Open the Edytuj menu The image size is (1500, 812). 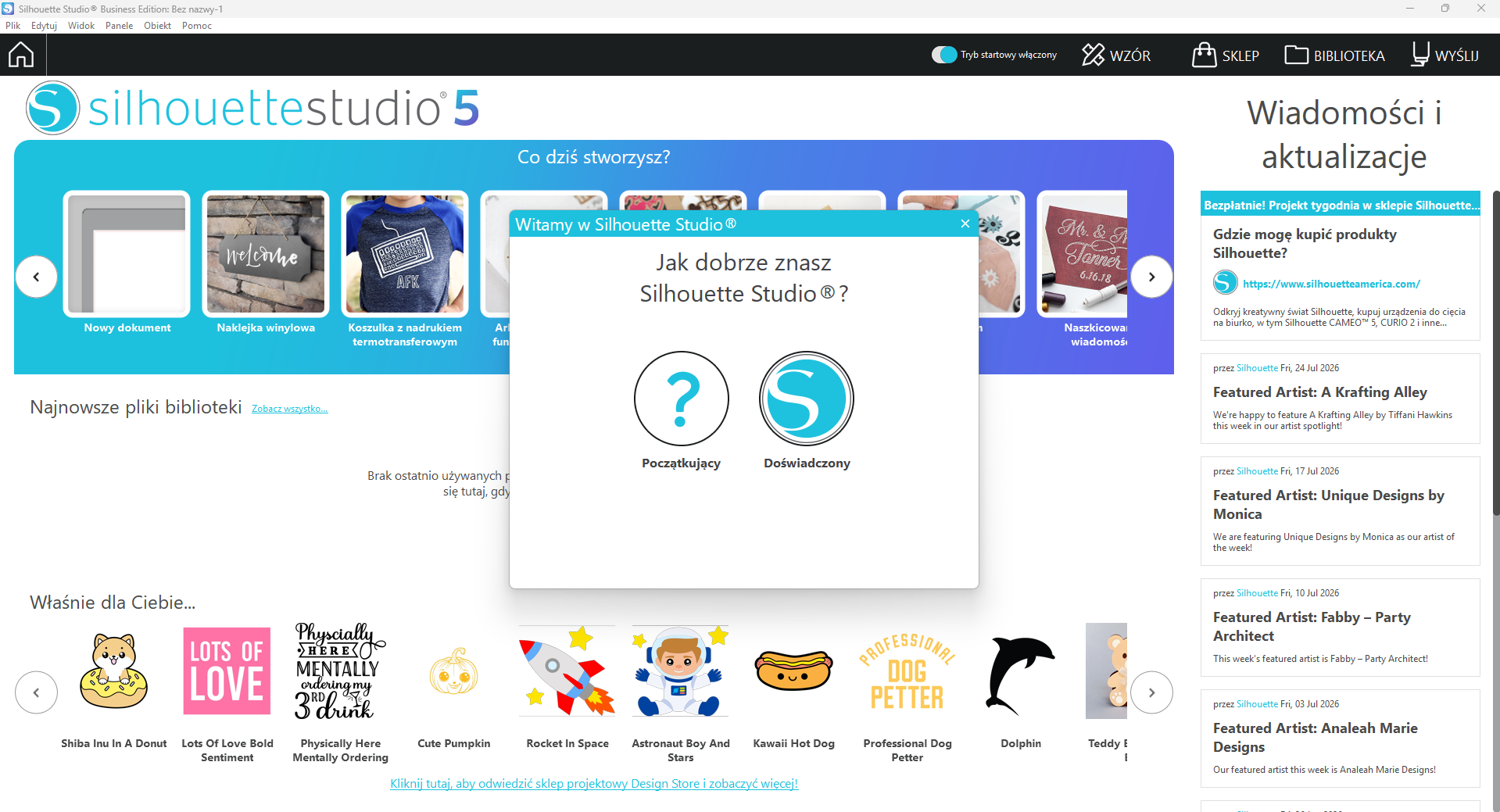[44, 26]
